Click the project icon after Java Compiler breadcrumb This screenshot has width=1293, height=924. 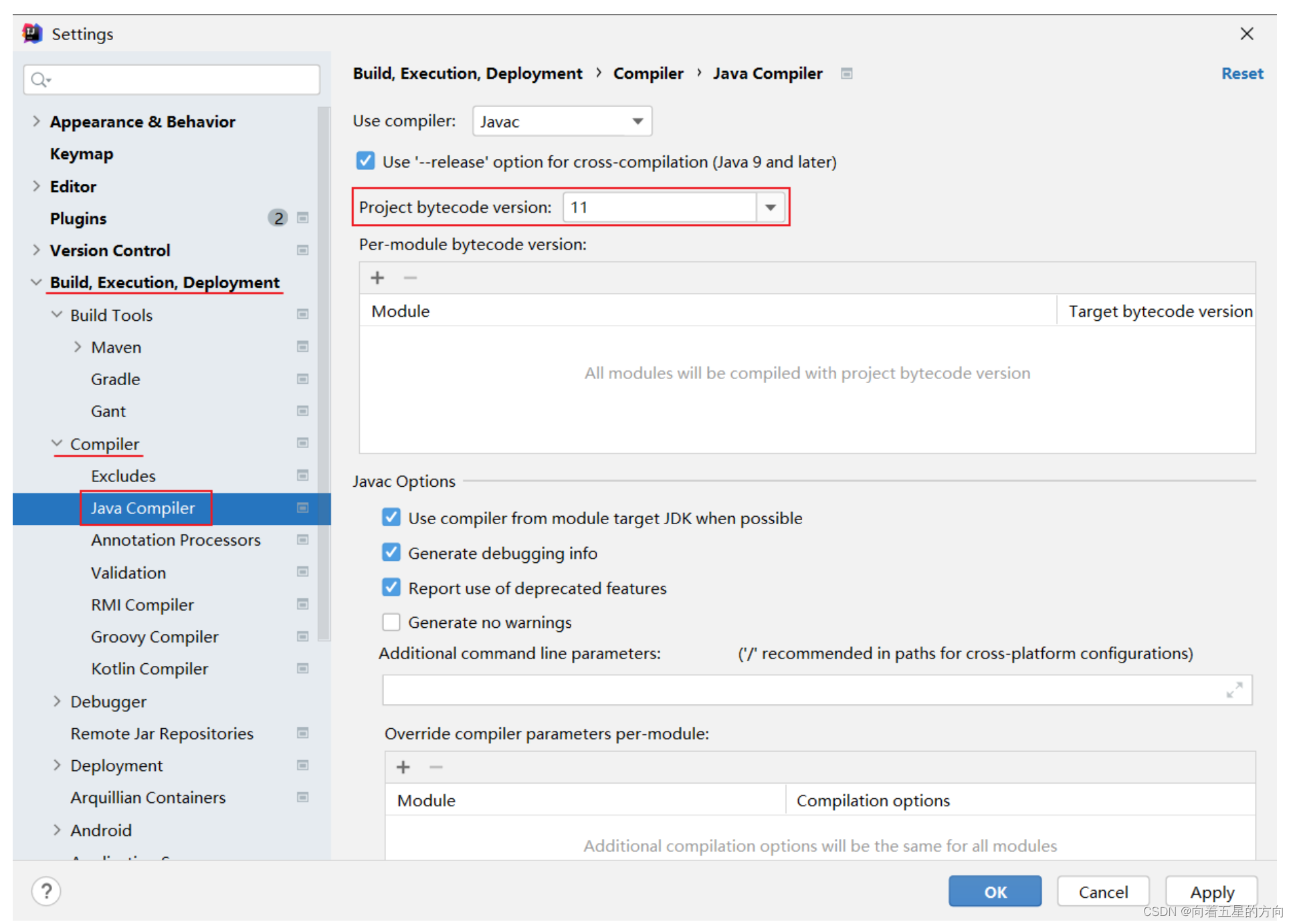[x=847, y=74]
